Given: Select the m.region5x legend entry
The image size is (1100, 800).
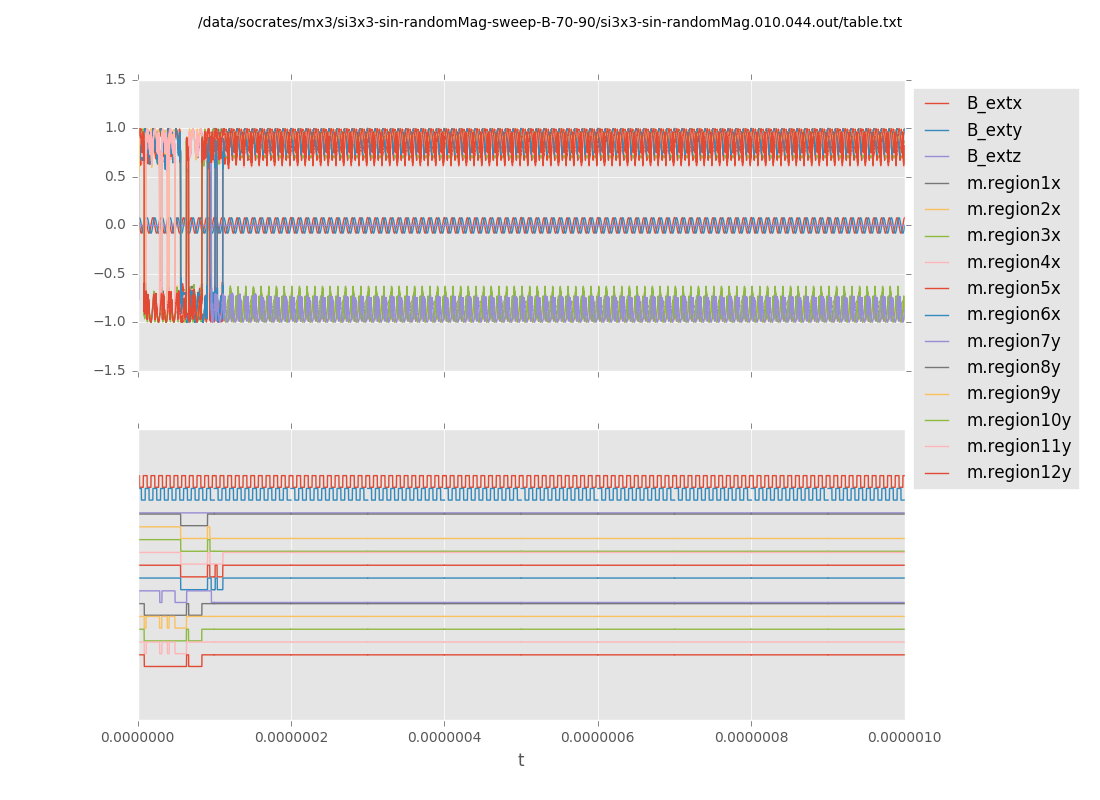Looking at the screenshot, I should click(1013, 288).
